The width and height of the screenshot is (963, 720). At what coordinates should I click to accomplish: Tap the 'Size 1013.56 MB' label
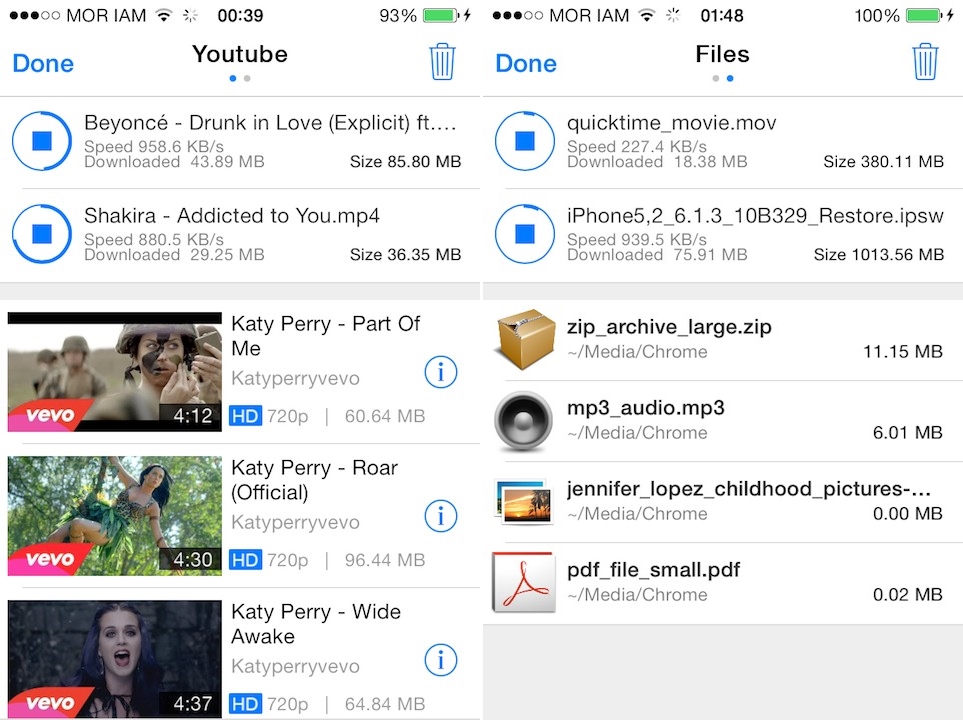(879, 254)
